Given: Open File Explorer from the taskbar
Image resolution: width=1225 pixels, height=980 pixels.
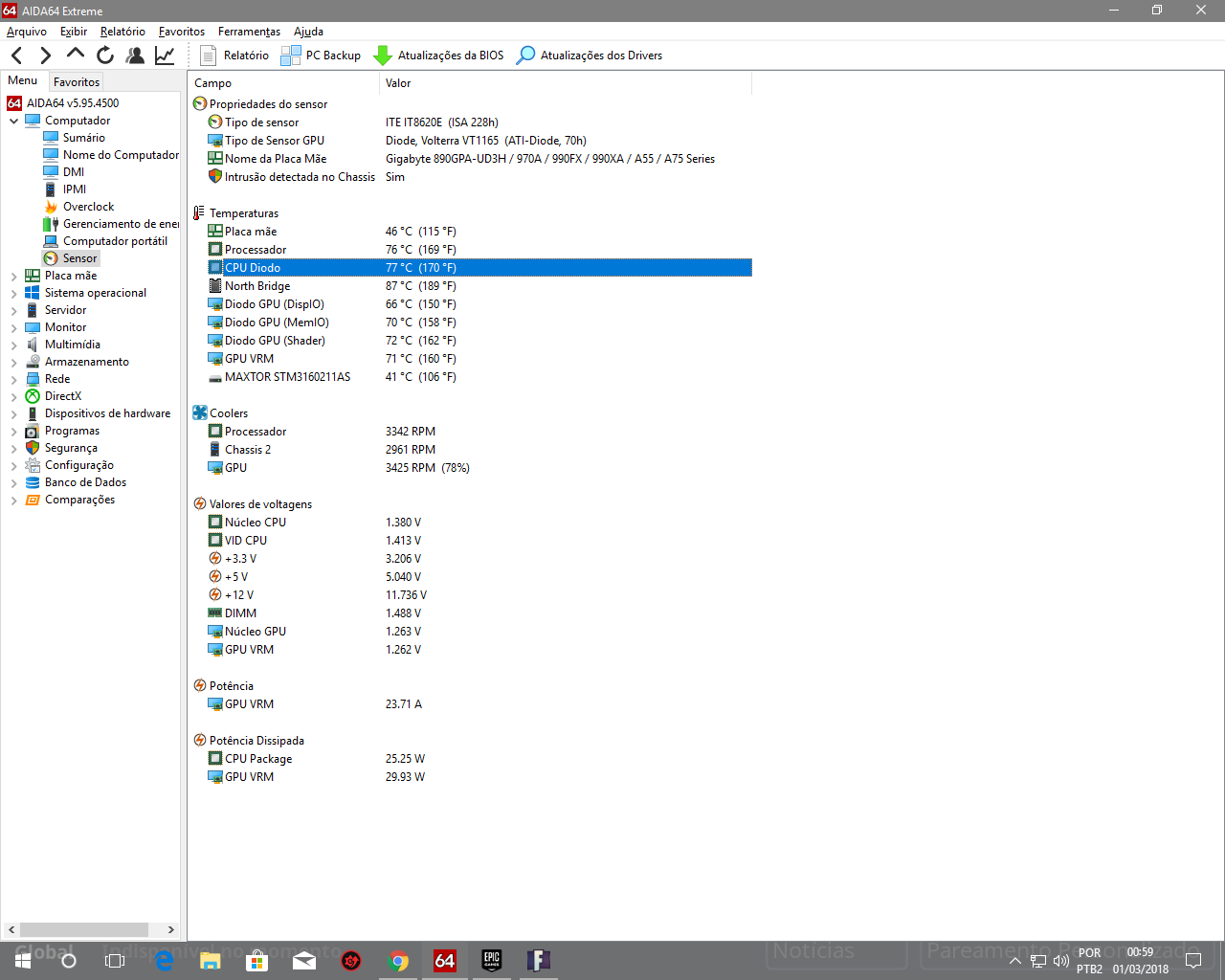Looking at the screenshot, I should click(x=211, y=961).
